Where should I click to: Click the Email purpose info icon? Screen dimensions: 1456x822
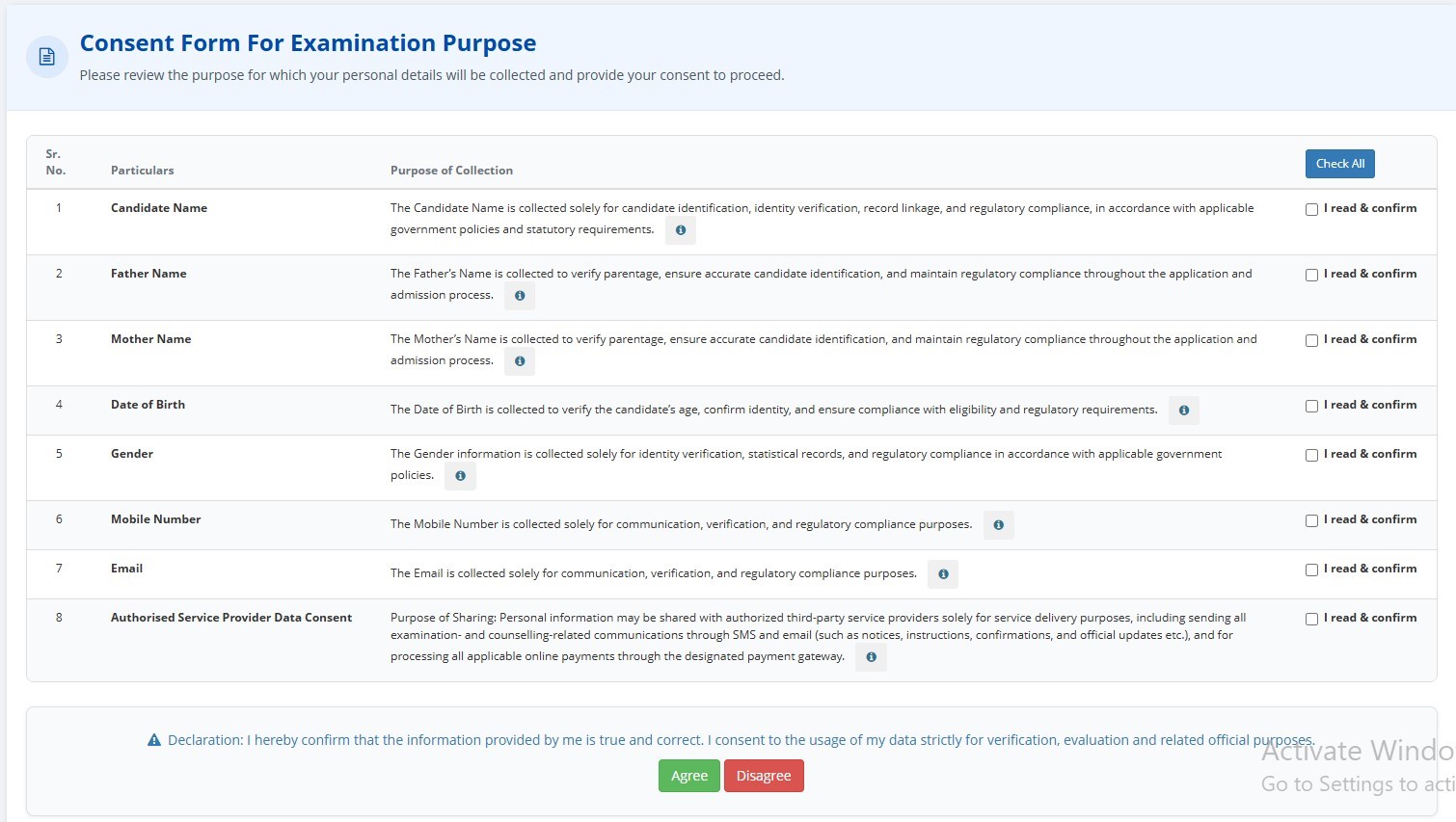(943, 574)
